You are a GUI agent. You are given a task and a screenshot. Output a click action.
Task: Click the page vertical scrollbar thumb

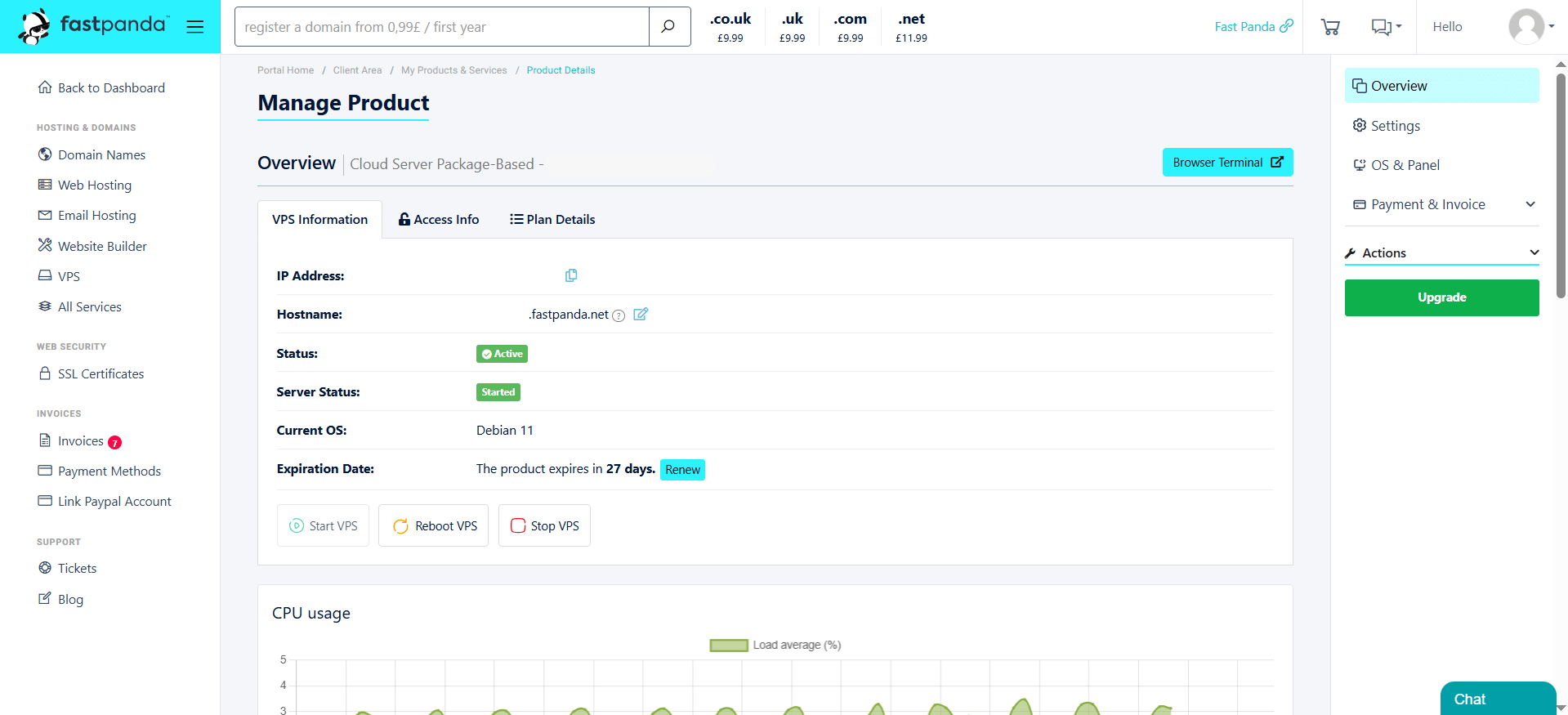click(x=1561, y=185)
